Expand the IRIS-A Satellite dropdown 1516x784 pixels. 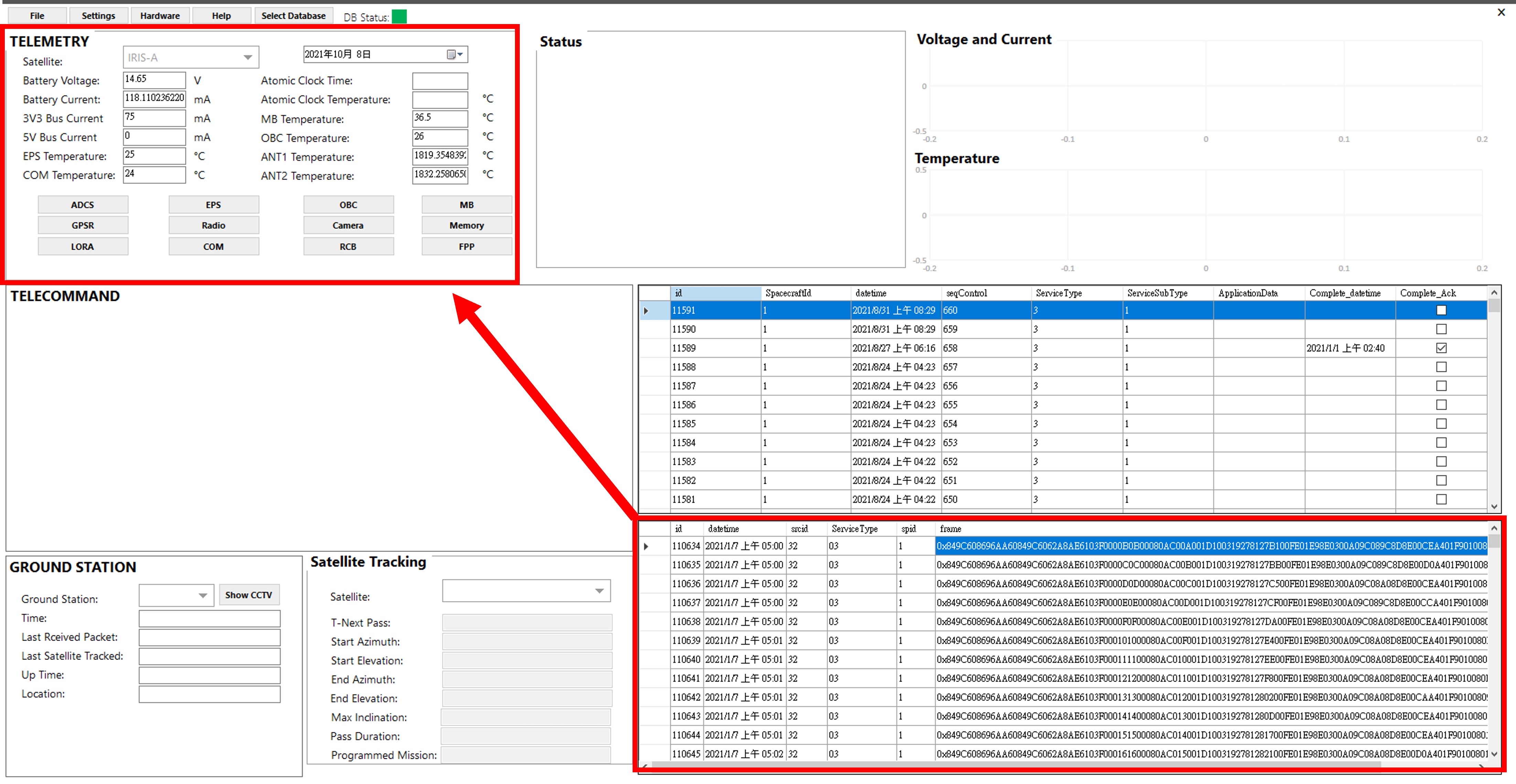tap(248, 58)
